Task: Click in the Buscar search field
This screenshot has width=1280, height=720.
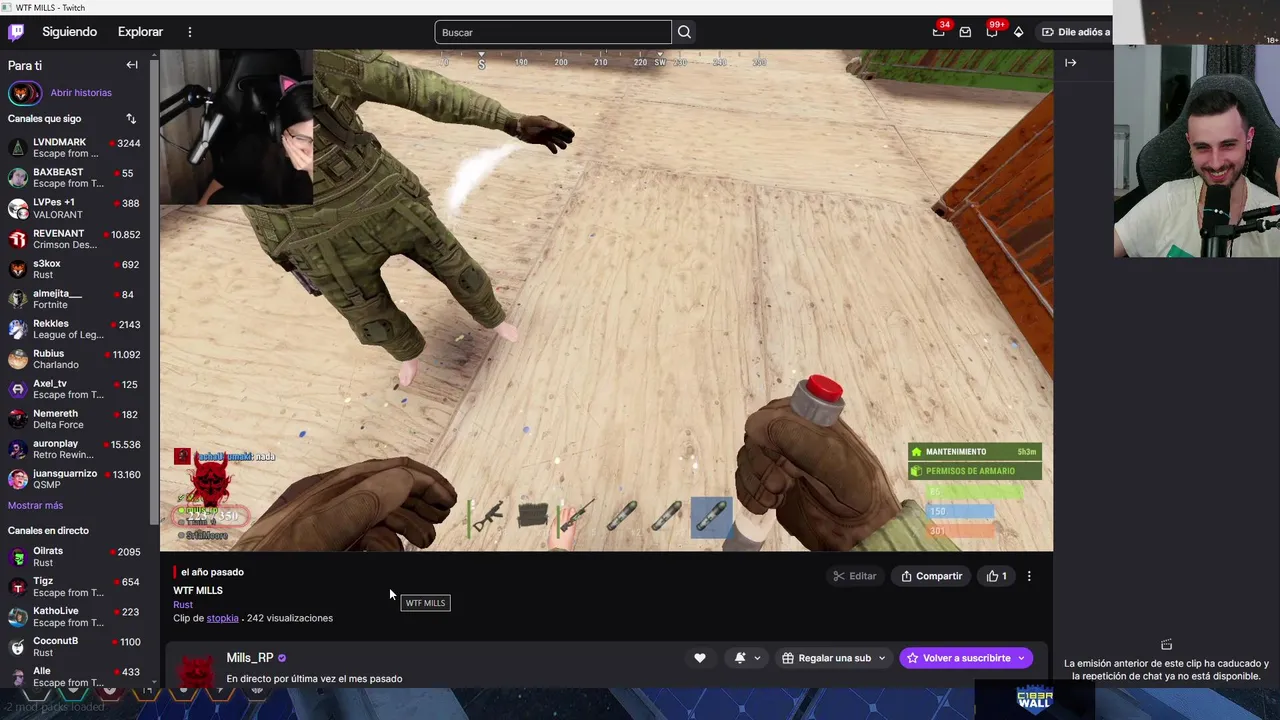Action: [553, 32]
